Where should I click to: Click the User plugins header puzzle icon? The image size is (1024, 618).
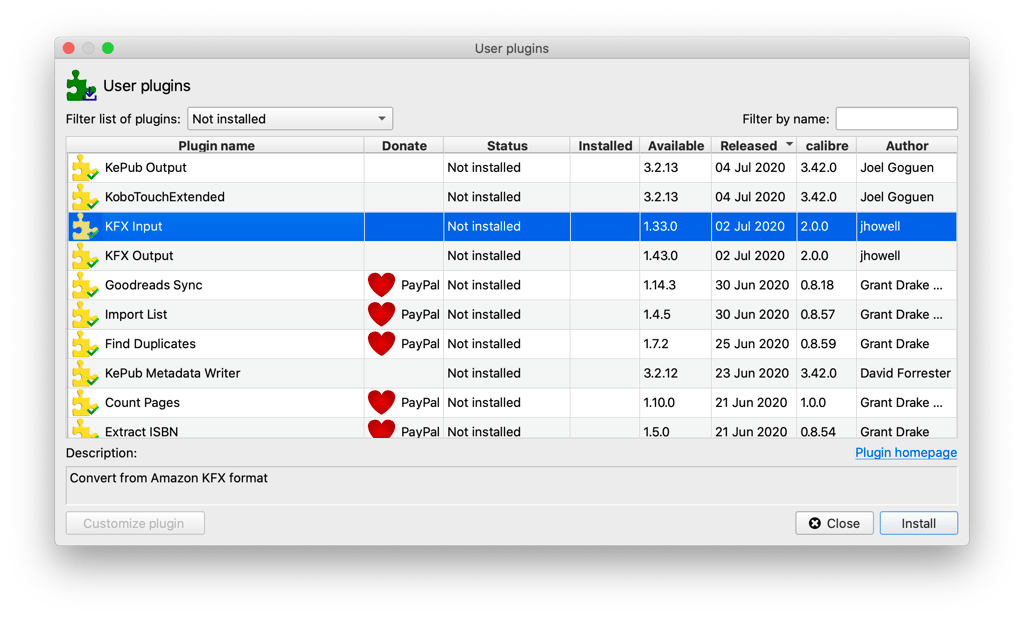(x=81, y=86)
